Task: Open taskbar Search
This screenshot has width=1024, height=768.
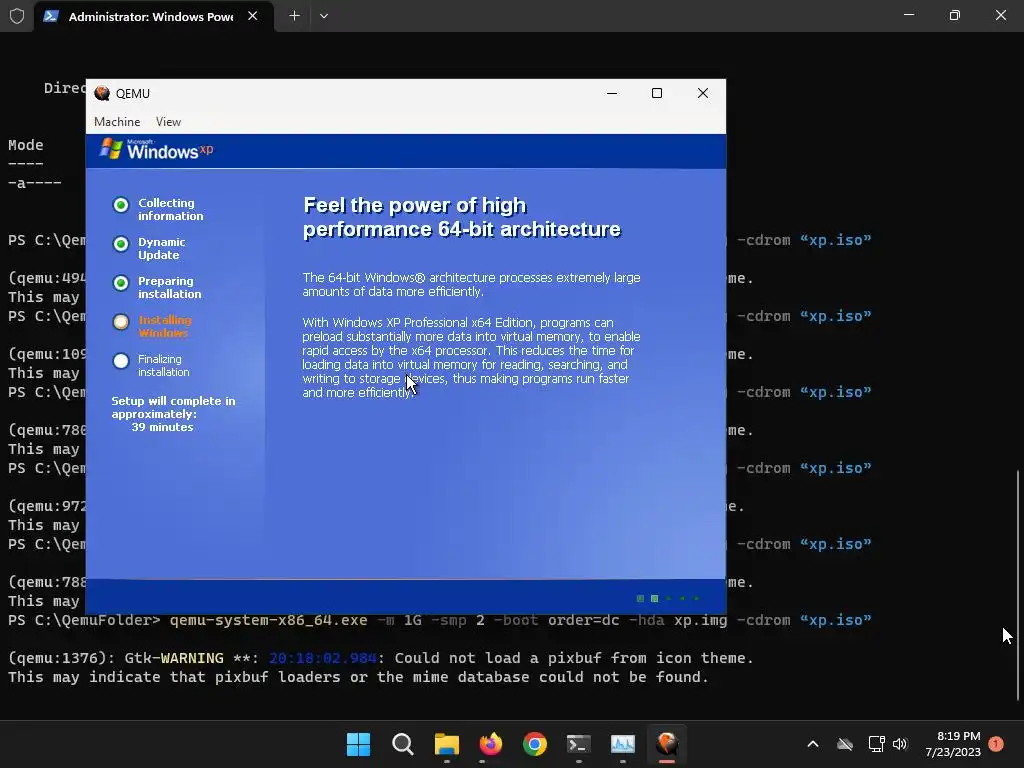Action: 403,744
